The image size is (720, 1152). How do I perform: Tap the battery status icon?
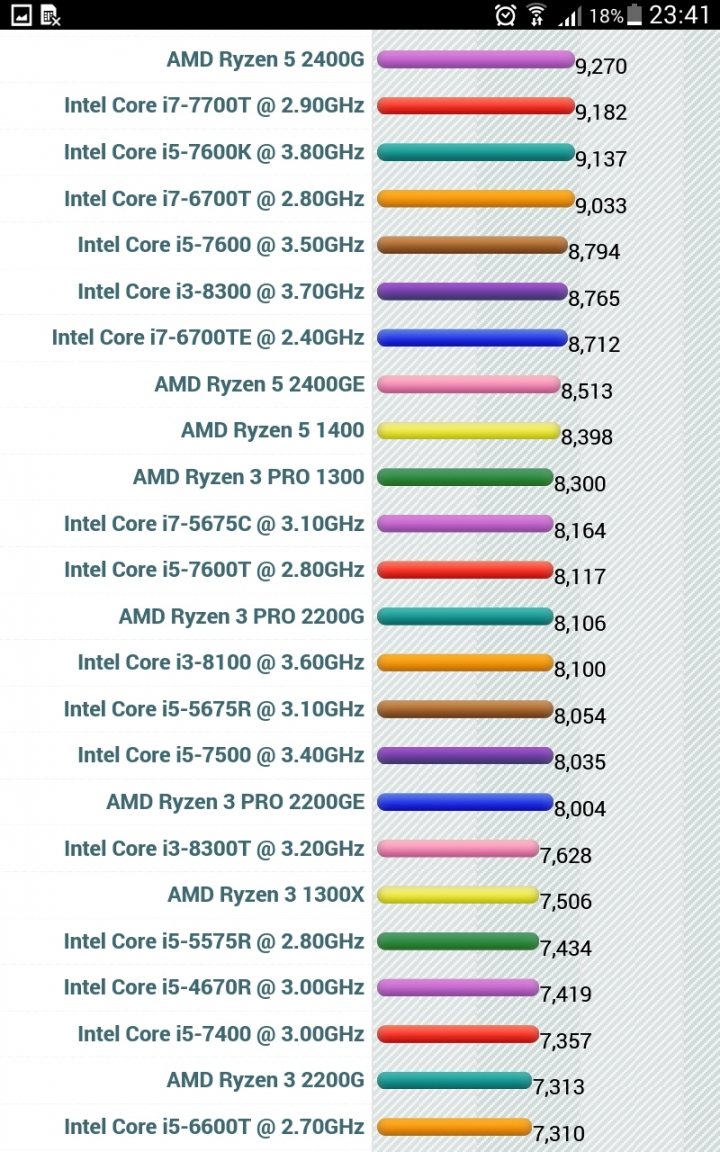[634, 15]
